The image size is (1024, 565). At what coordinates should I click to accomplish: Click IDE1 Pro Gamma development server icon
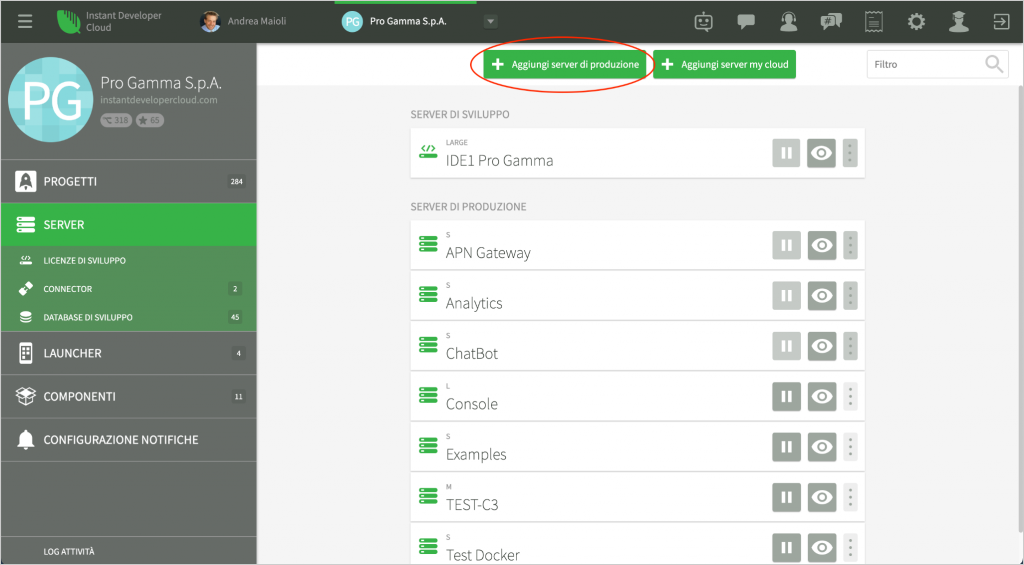pos(428,152)
